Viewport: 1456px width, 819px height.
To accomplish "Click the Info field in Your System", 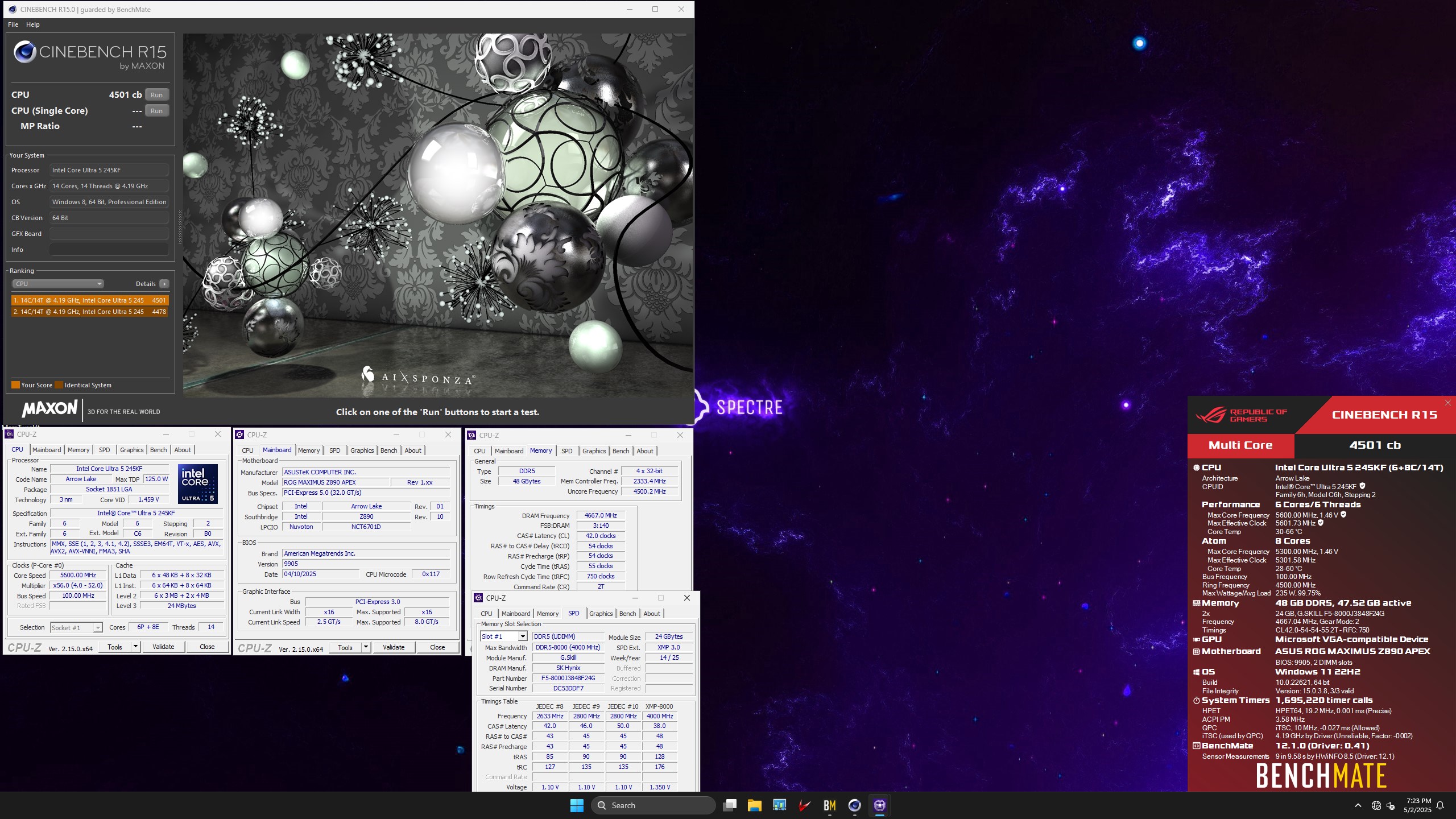I will tap(109, 250).
